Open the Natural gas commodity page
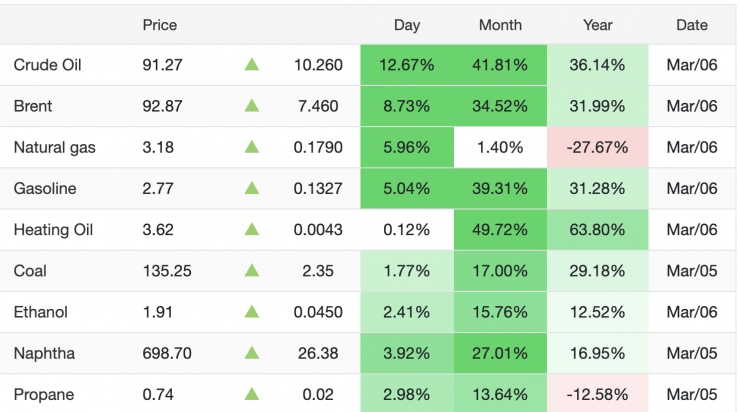Image resolution: width=740 pixels, height=412 pixels. click(x=55, y=147)
